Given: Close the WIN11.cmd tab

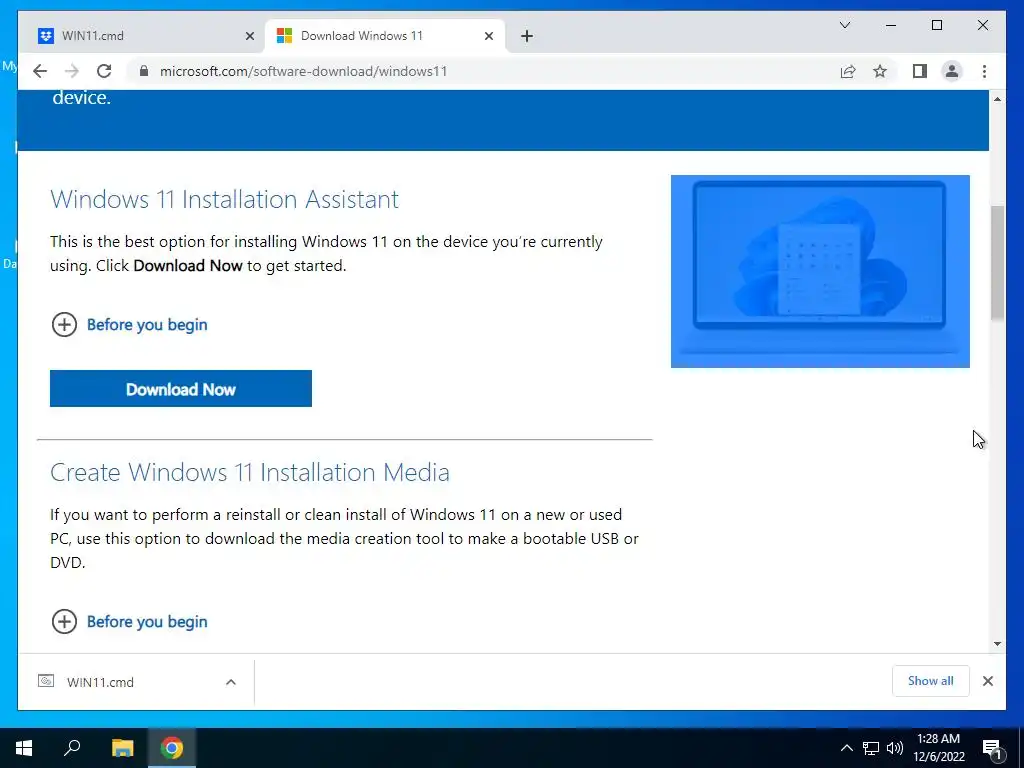Looking at the screenshot, I should 249,36.
